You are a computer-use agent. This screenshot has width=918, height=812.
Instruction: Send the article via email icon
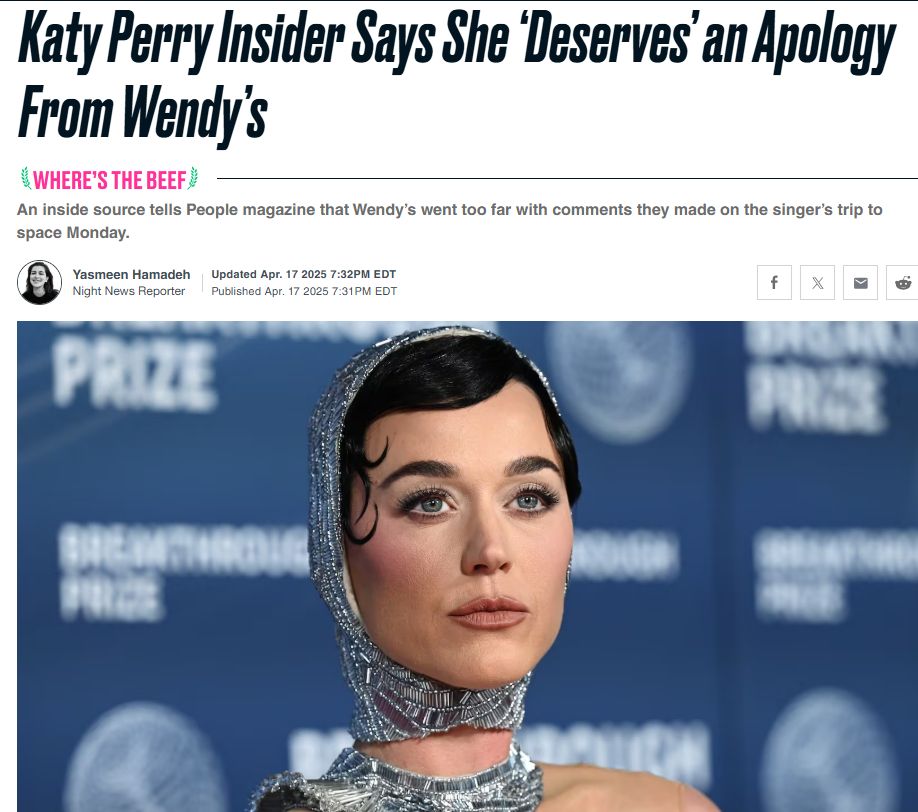tap(861, 283)
